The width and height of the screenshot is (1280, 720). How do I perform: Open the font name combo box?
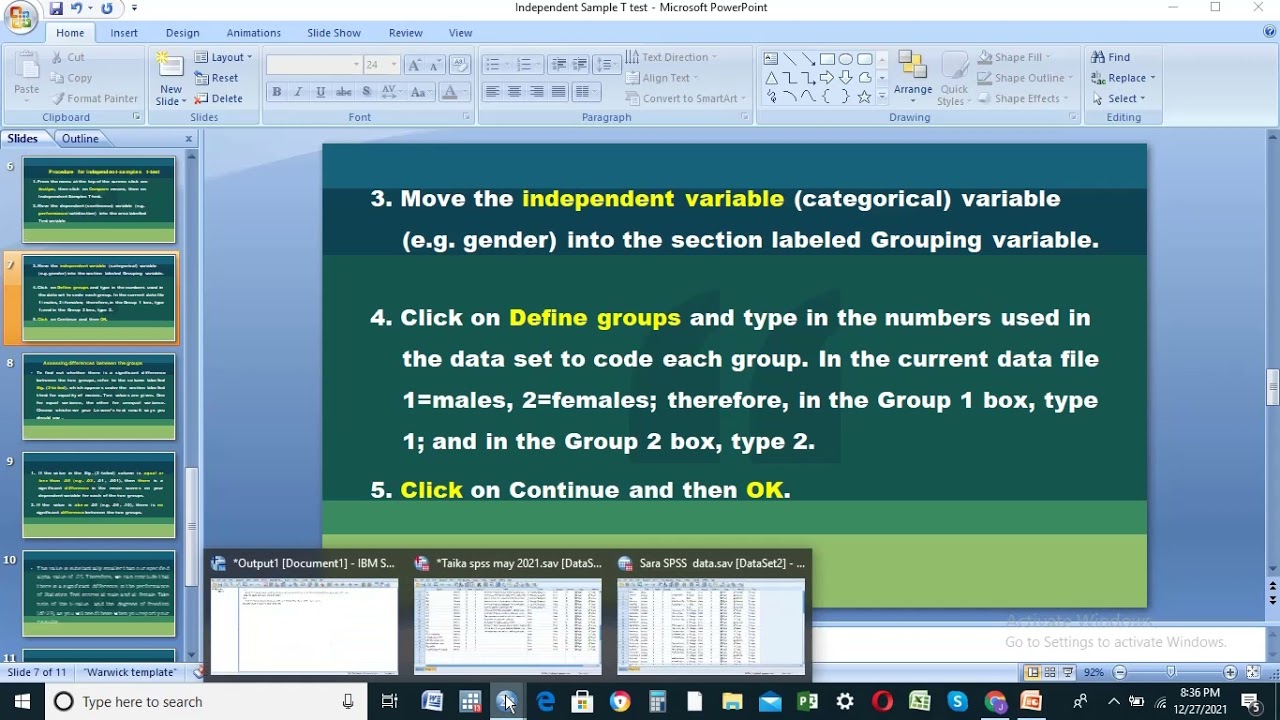point(313,65)
